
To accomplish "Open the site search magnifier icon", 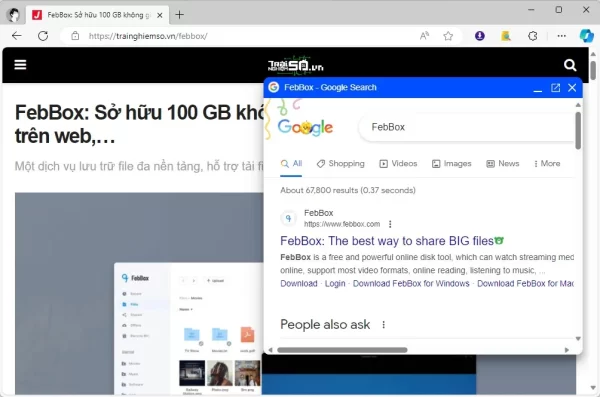I will coord(570,65).
